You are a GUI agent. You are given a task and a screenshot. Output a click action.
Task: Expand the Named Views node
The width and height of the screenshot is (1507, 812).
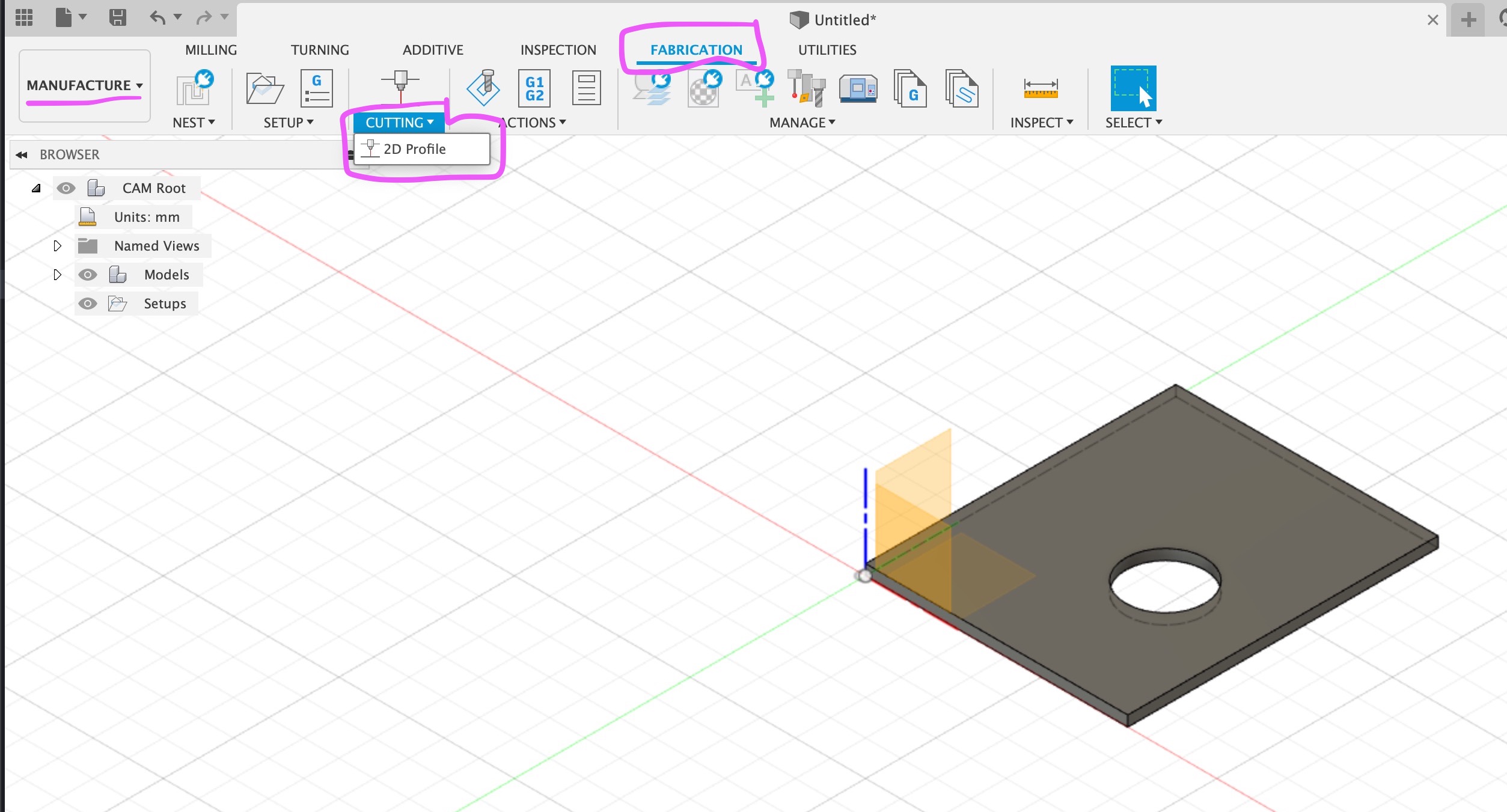coord(57,246)
